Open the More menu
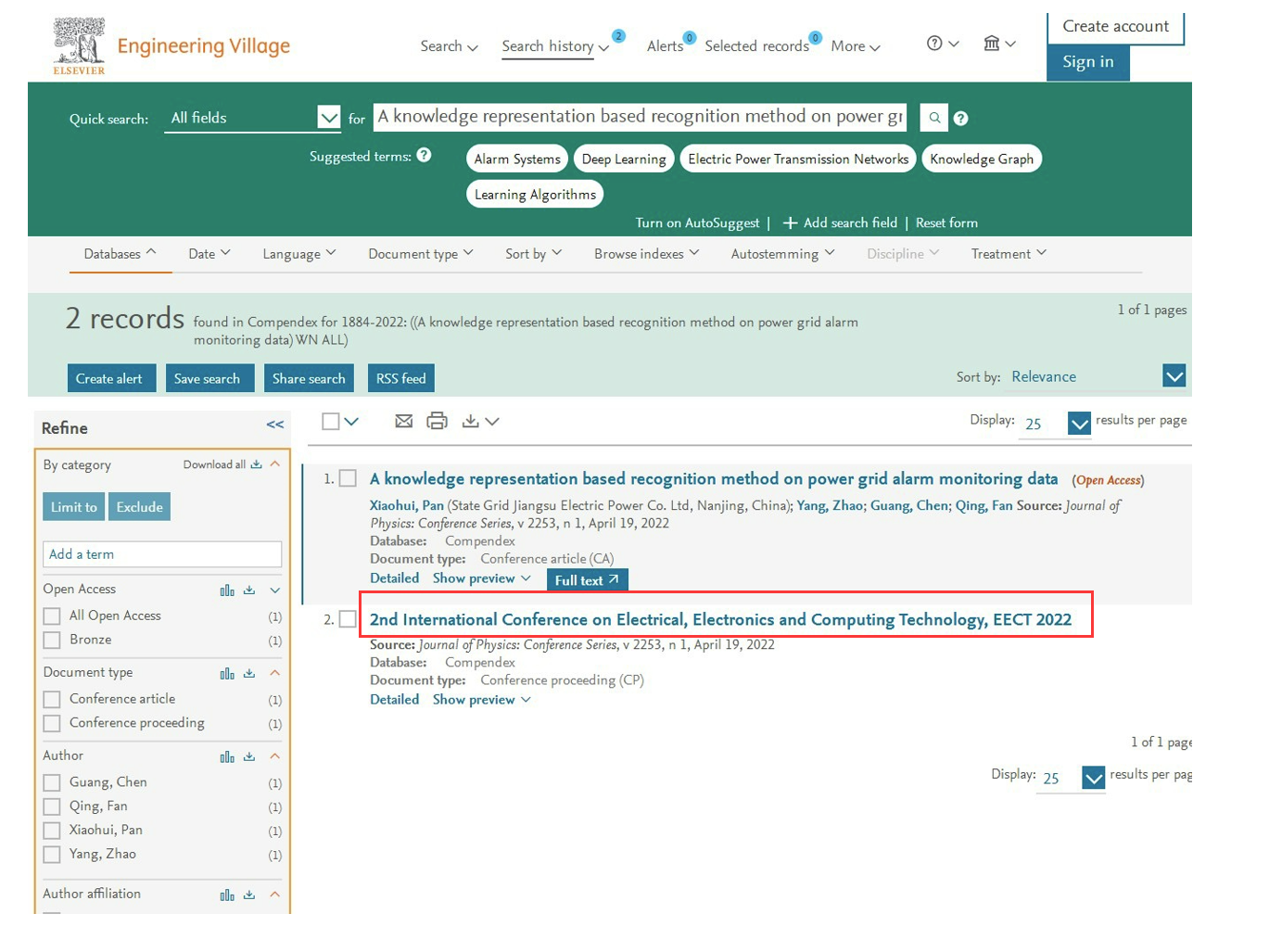Viewport: 1269px width, 952px height. coord(856,46)
